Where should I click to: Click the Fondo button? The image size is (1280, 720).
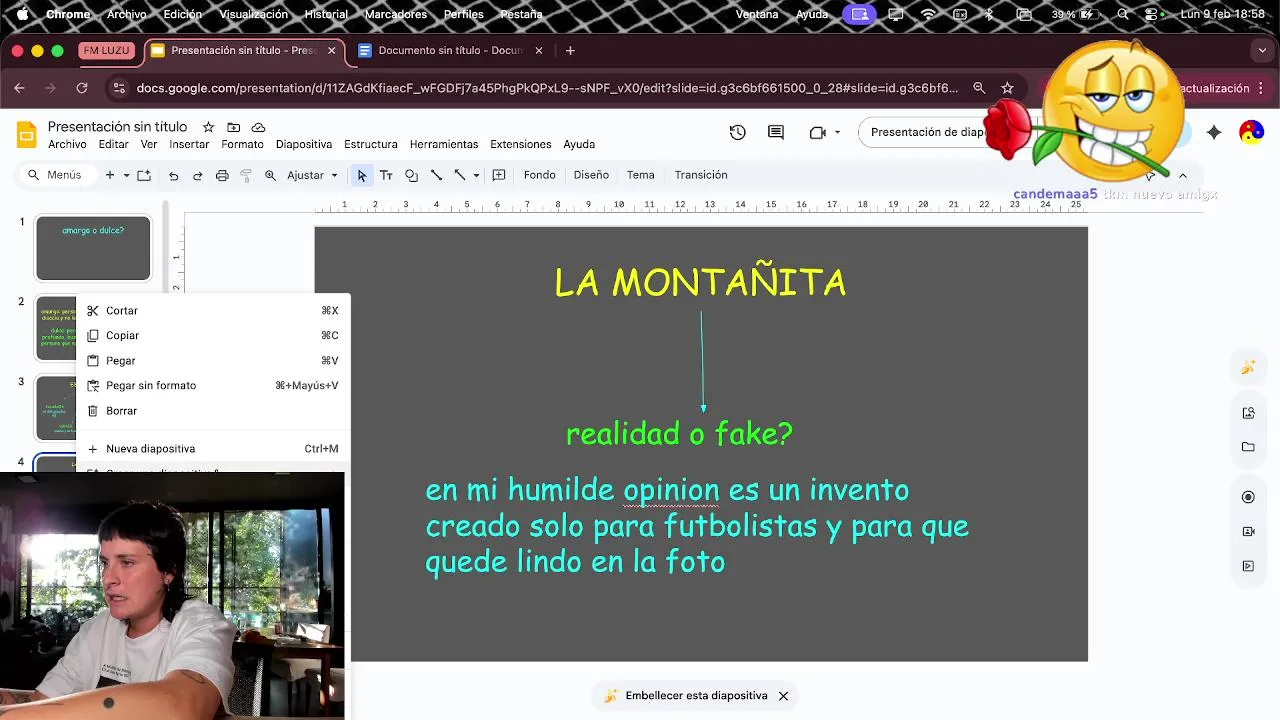539,175
